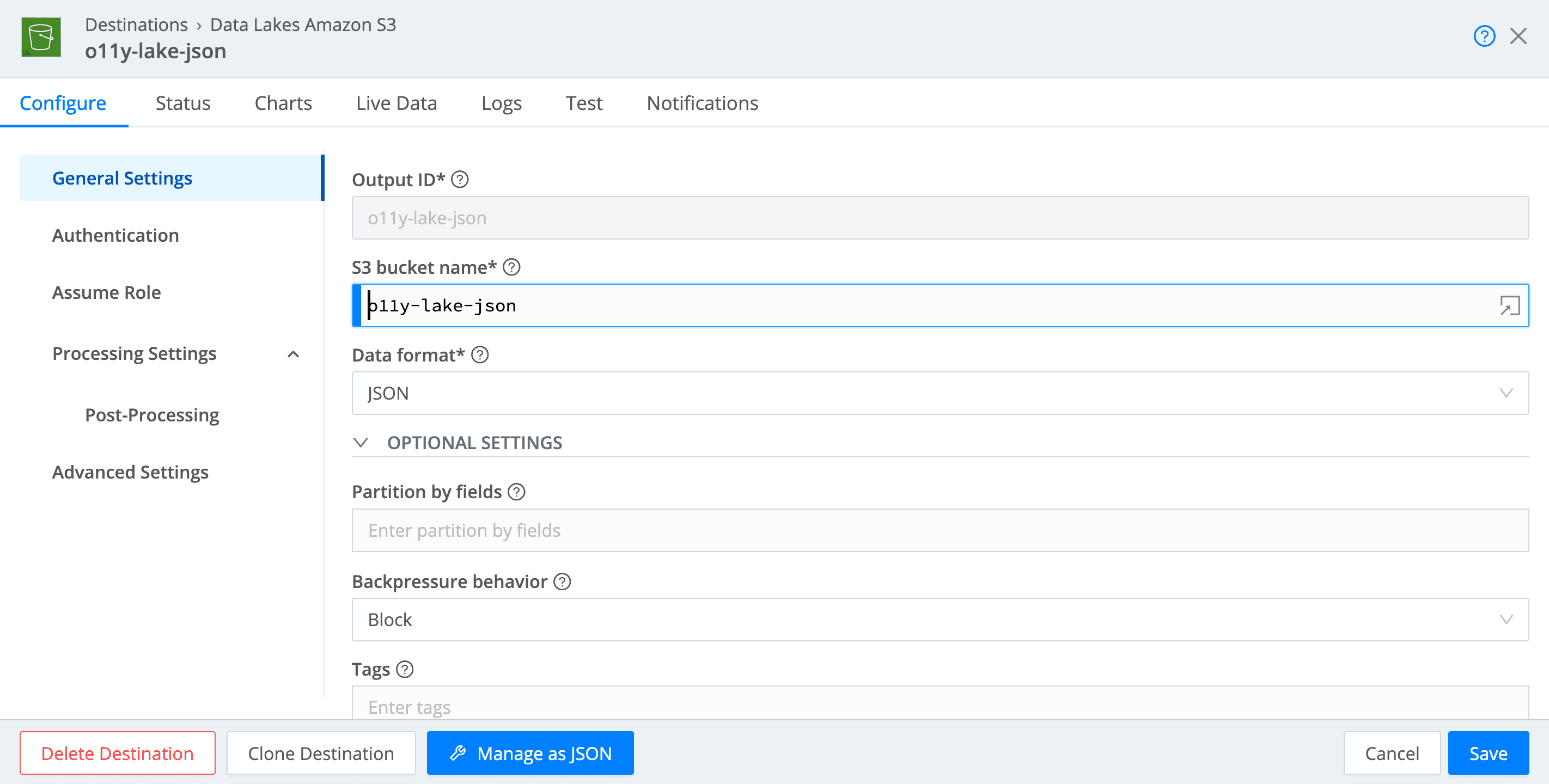Click the Partition by fields input
The width and height of the screenshot is (1549, 784).
[940, 530]
